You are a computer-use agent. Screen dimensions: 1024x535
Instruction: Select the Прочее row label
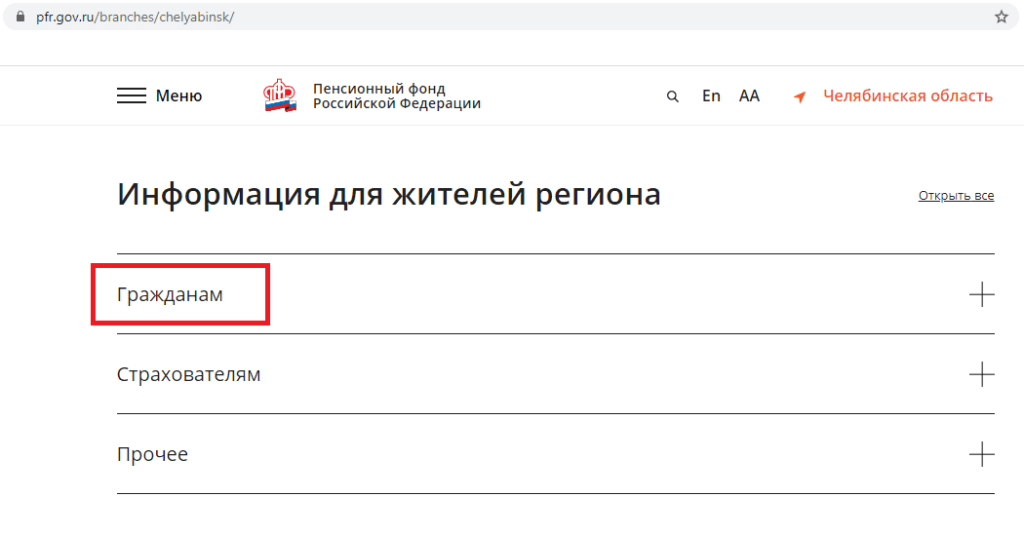[x=152, y=454]
